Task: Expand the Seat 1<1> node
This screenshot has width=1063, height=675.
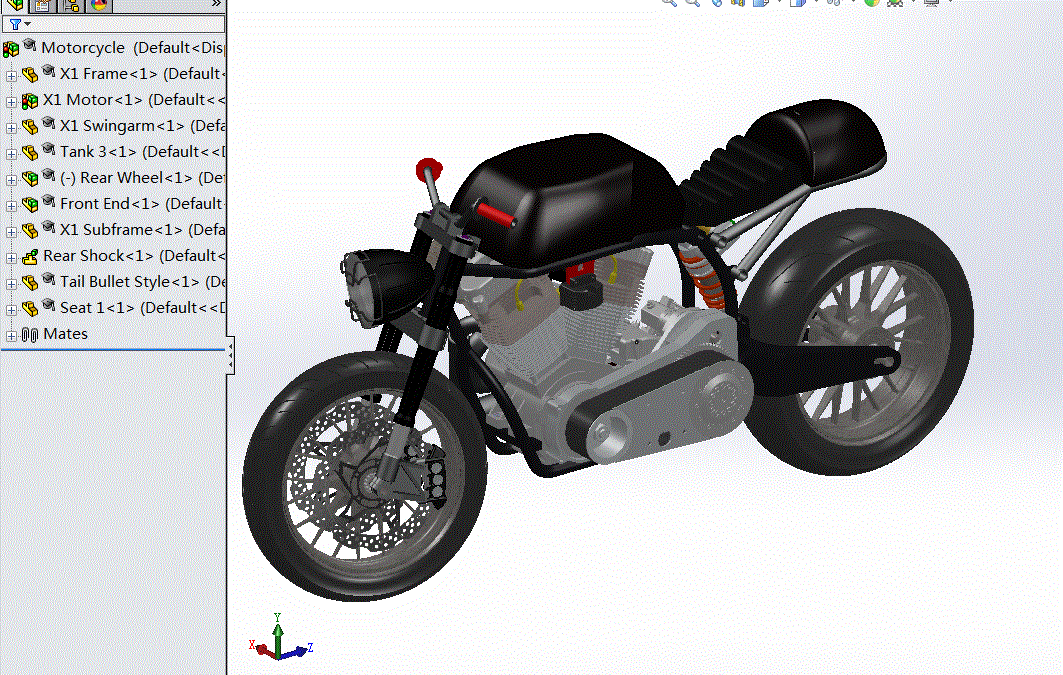Action: 11,310
